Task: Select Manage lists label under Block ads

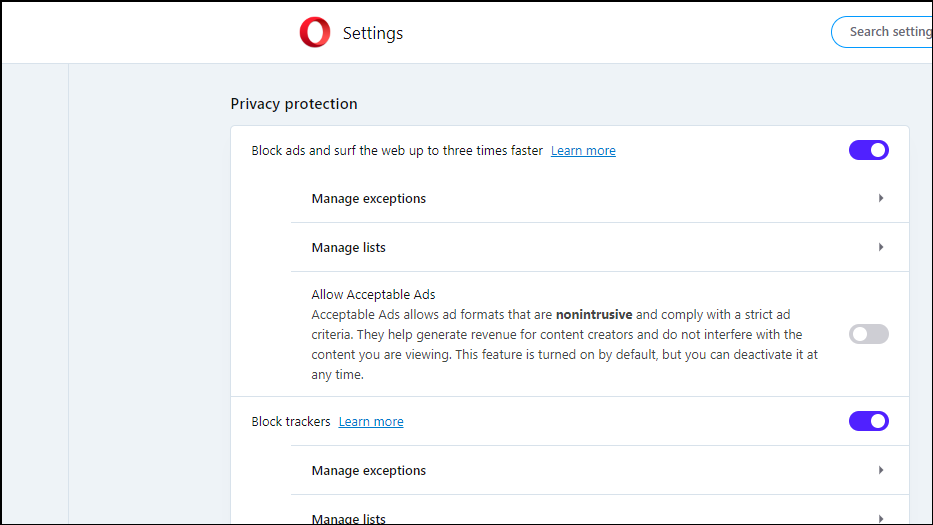Action: click(348, 248)
